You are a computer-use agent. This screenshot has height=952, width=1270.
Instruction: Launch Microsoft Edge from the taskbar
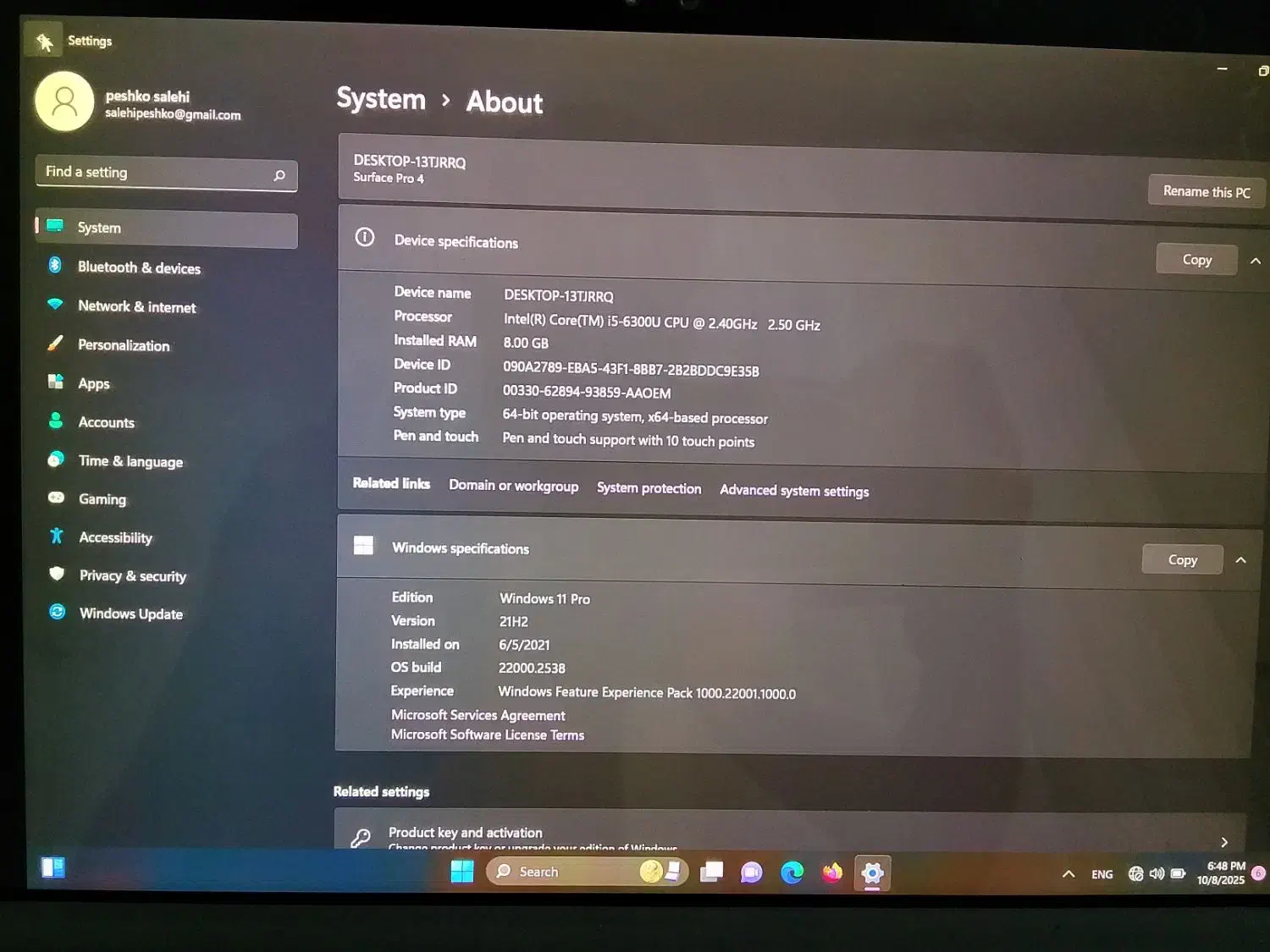(x=792, y=872)
